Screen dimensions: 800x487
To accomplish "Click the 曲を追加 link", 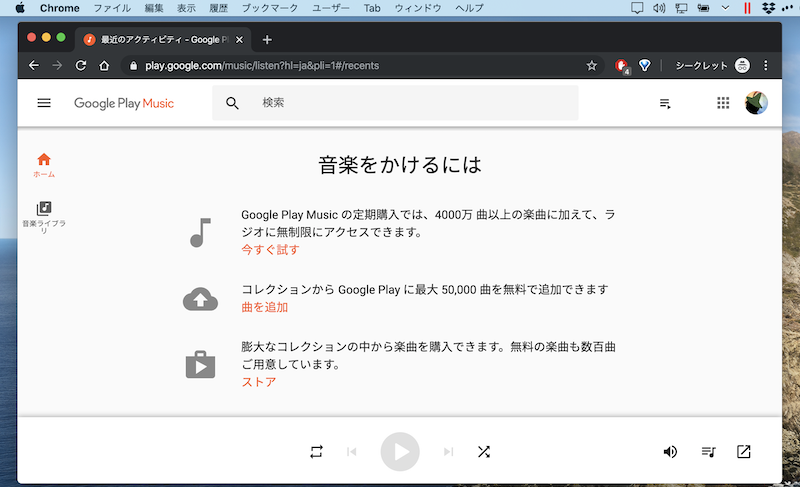I will click(x=264, y=307).
